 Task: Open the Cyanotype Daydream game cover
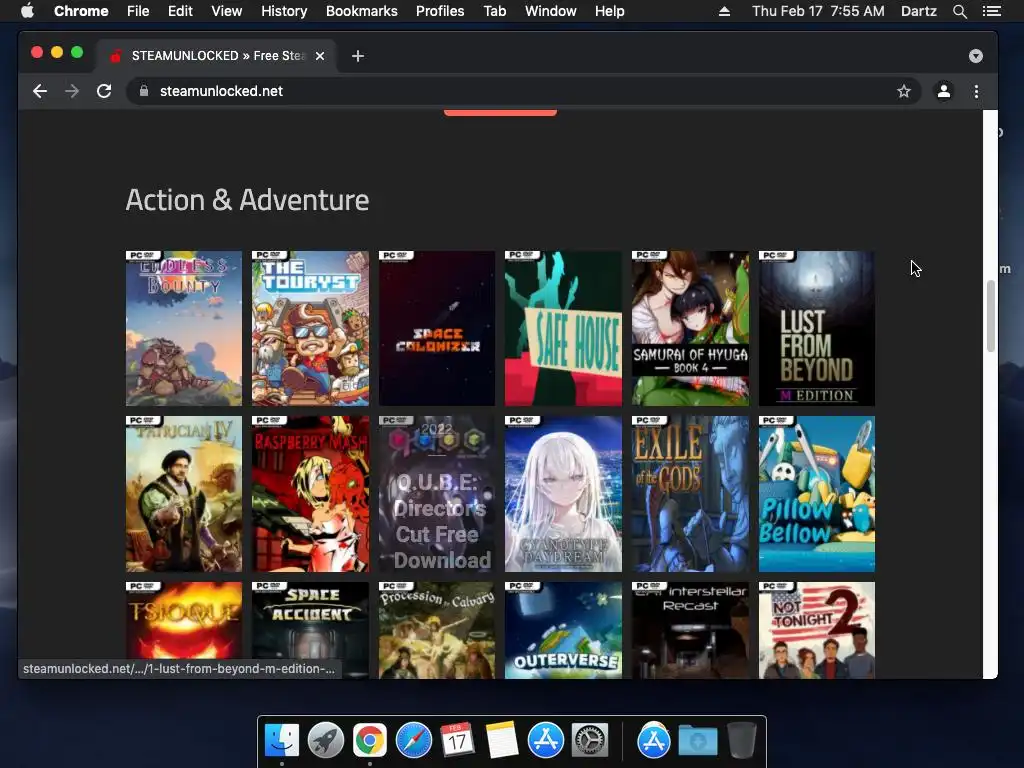pyautogui.click(x=563, y=494)
